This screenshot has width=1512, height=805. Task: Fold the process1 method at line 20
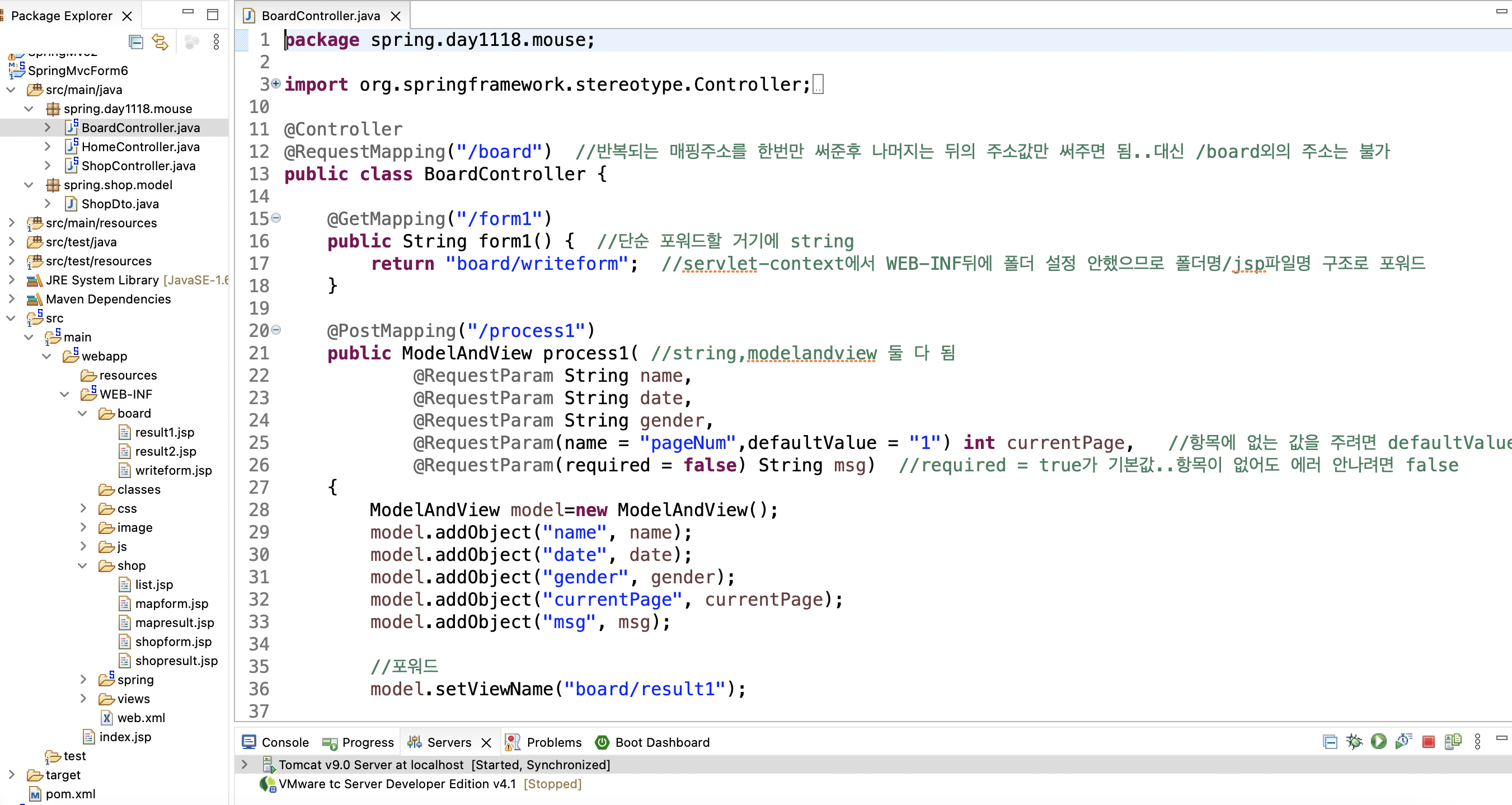(276, 330)
